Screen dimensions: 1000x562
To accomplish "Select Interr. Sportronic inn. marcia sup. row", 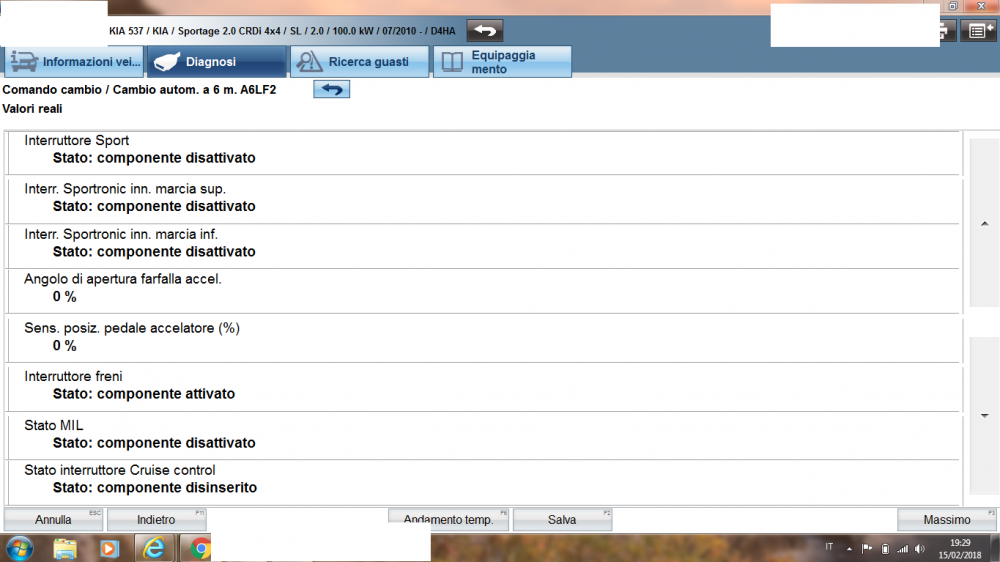I will pyautogui.click(x=483, y=200).
